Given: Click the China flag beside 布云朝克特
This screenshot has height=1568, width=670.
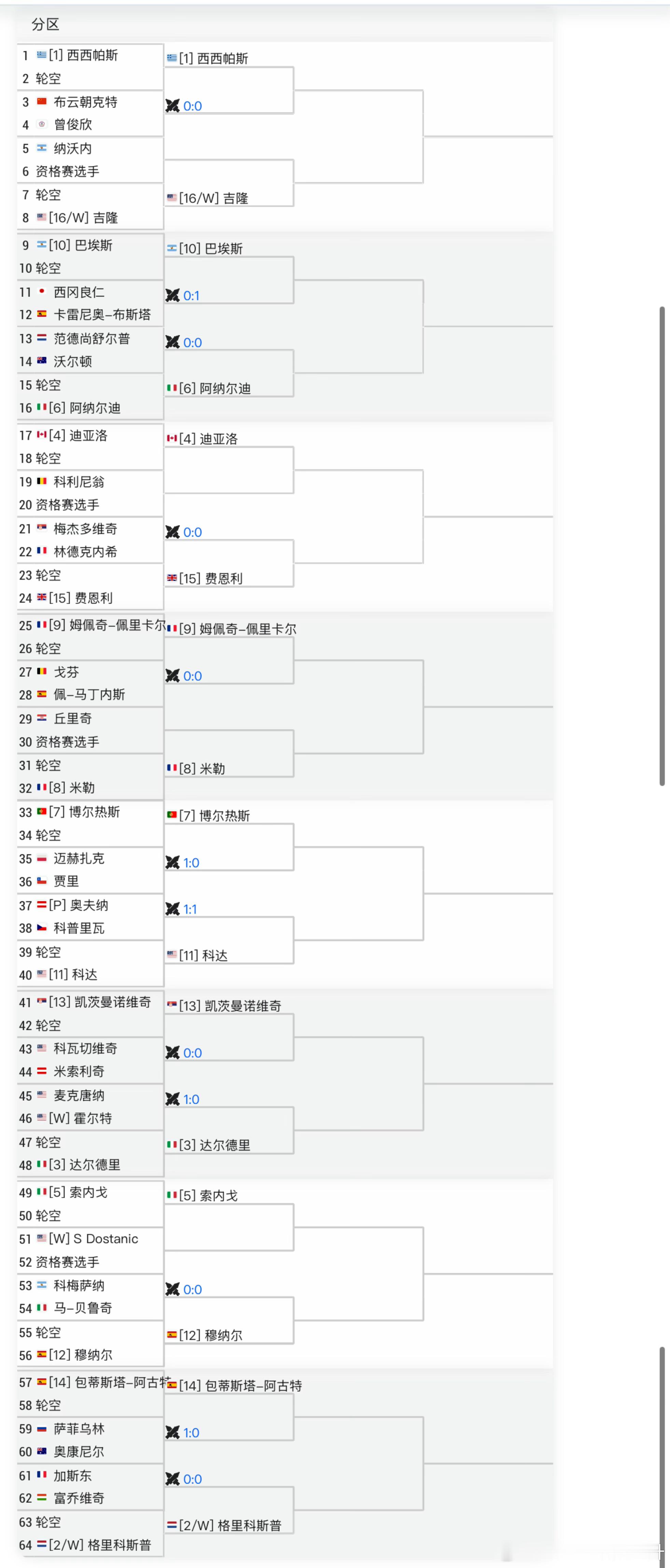Looking at the screenshot, I should 41,102.
